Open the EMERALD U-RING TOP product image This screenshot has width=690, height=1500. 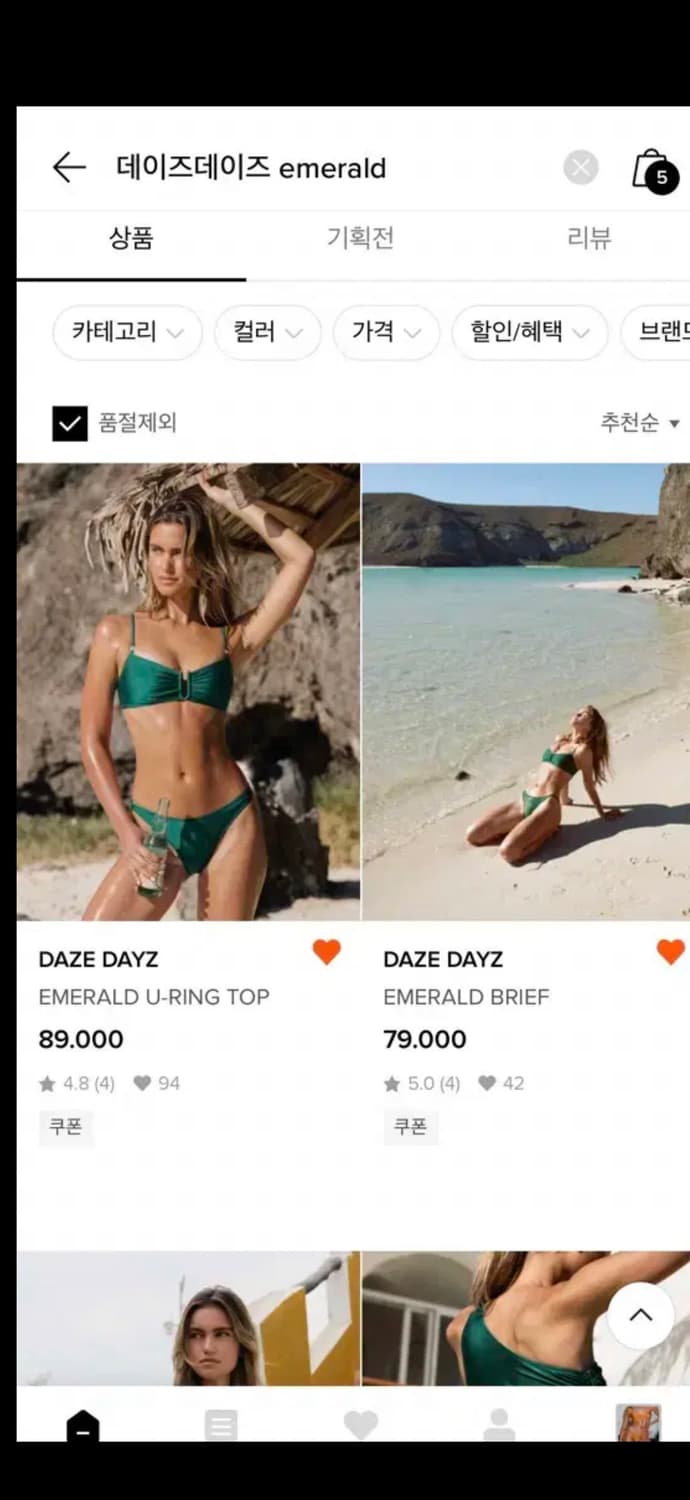[188, 691]
